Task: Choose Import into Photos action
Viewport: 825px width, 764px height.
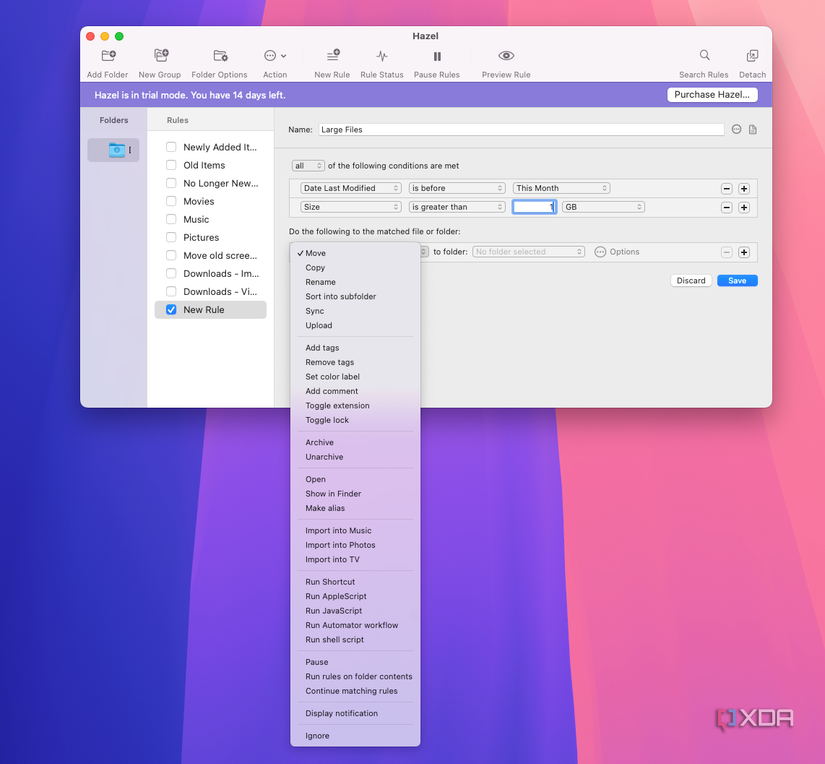Action: (x=355, y=545)
